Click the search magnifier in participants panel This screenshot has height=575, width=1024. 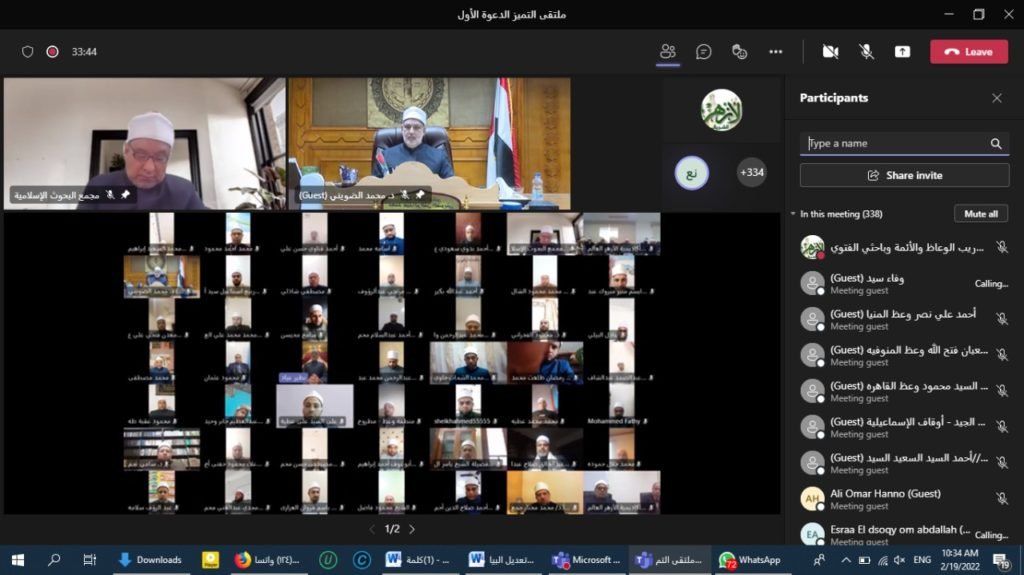(996, 144)
